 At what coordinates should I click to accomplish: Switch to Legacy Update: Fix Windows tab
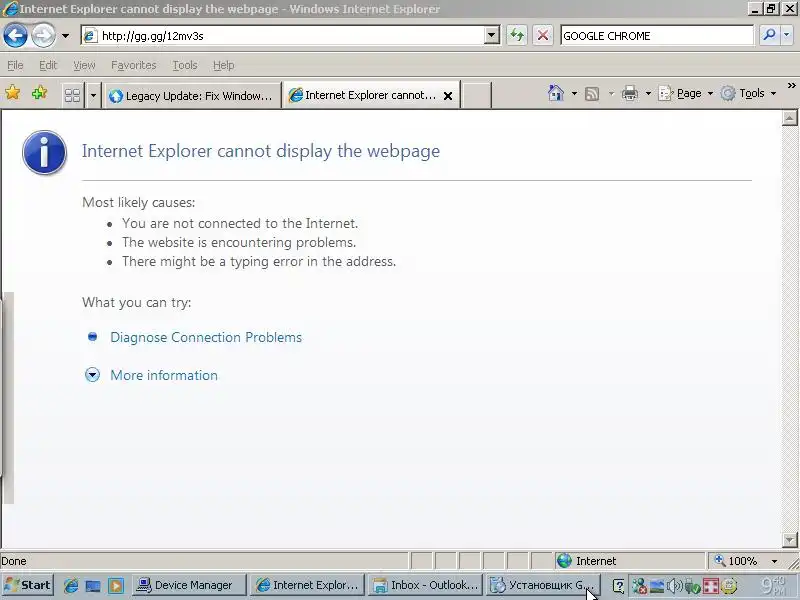tap(192, 95)
